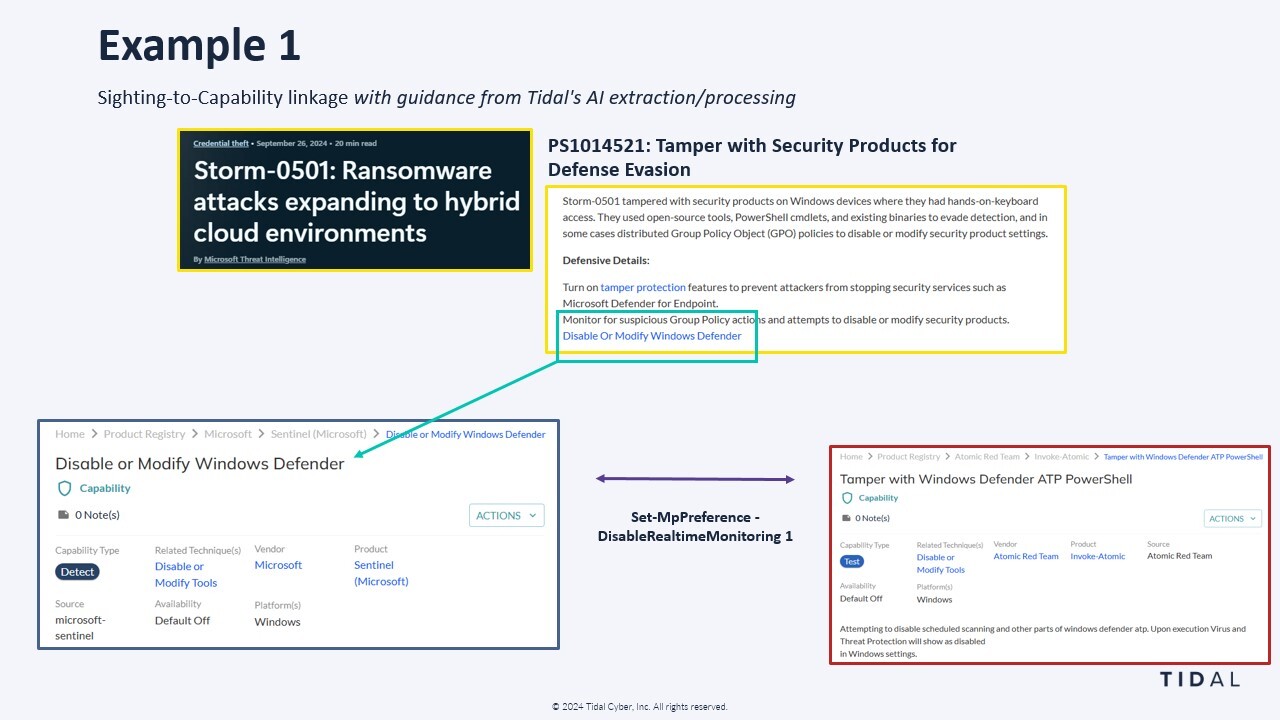Click the Defensive Details subheading
Image resolution: width=1280 pixels, height=720 pixels.
[x=606, y=260]
